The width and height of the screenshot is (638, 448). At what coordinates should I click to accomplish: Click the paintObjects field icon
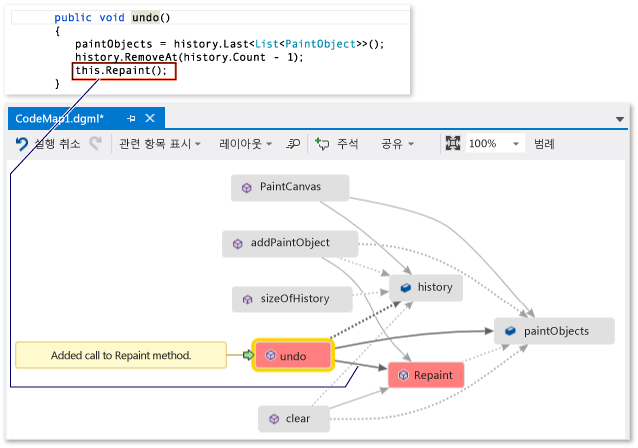pos(510,331)
